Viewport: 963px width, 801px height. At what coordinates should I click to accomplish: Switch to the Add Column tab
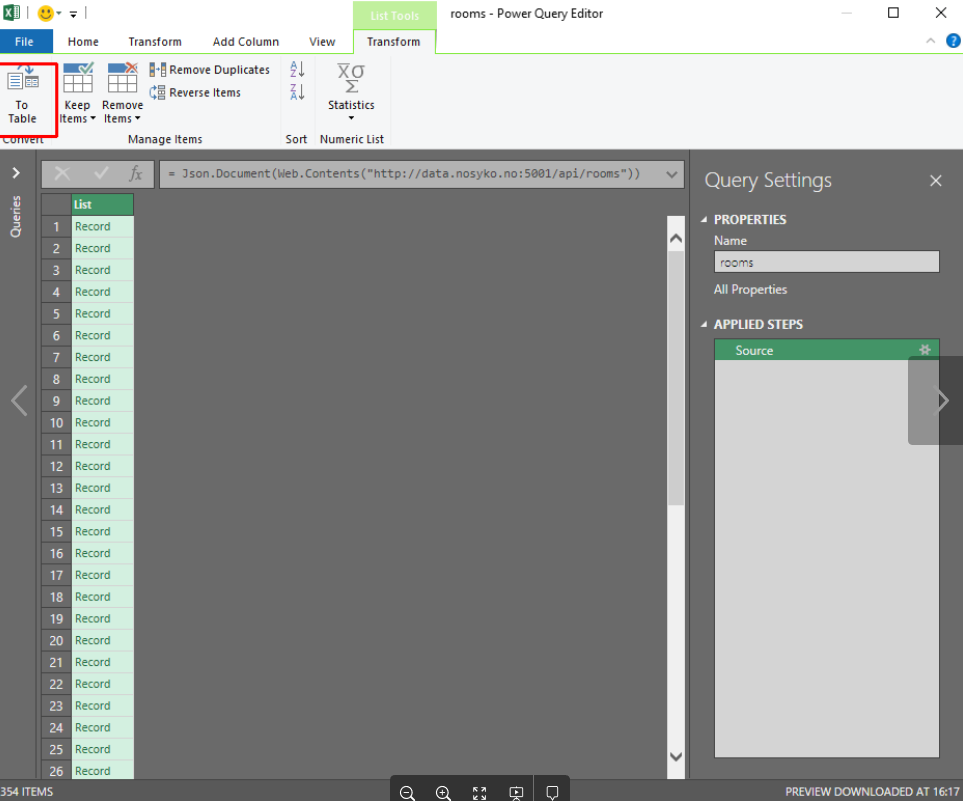[x=245, y=42]
